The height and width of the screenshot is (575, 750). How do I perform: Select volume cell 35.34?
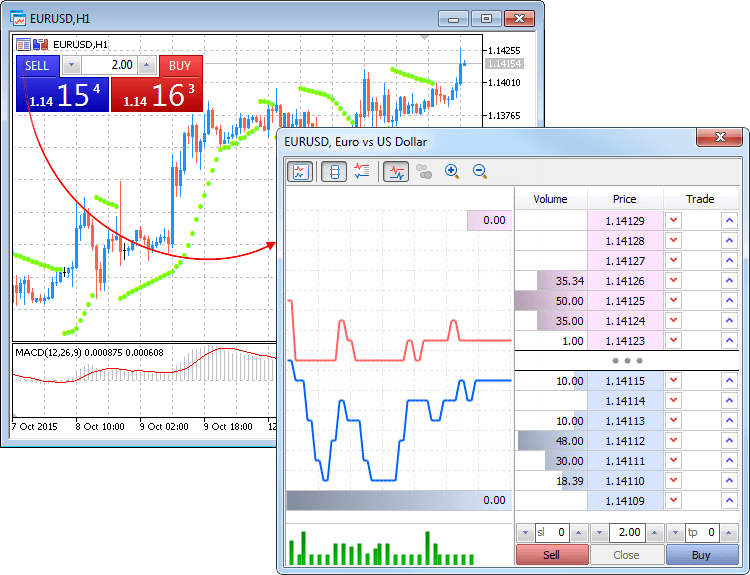coord(551,281)
